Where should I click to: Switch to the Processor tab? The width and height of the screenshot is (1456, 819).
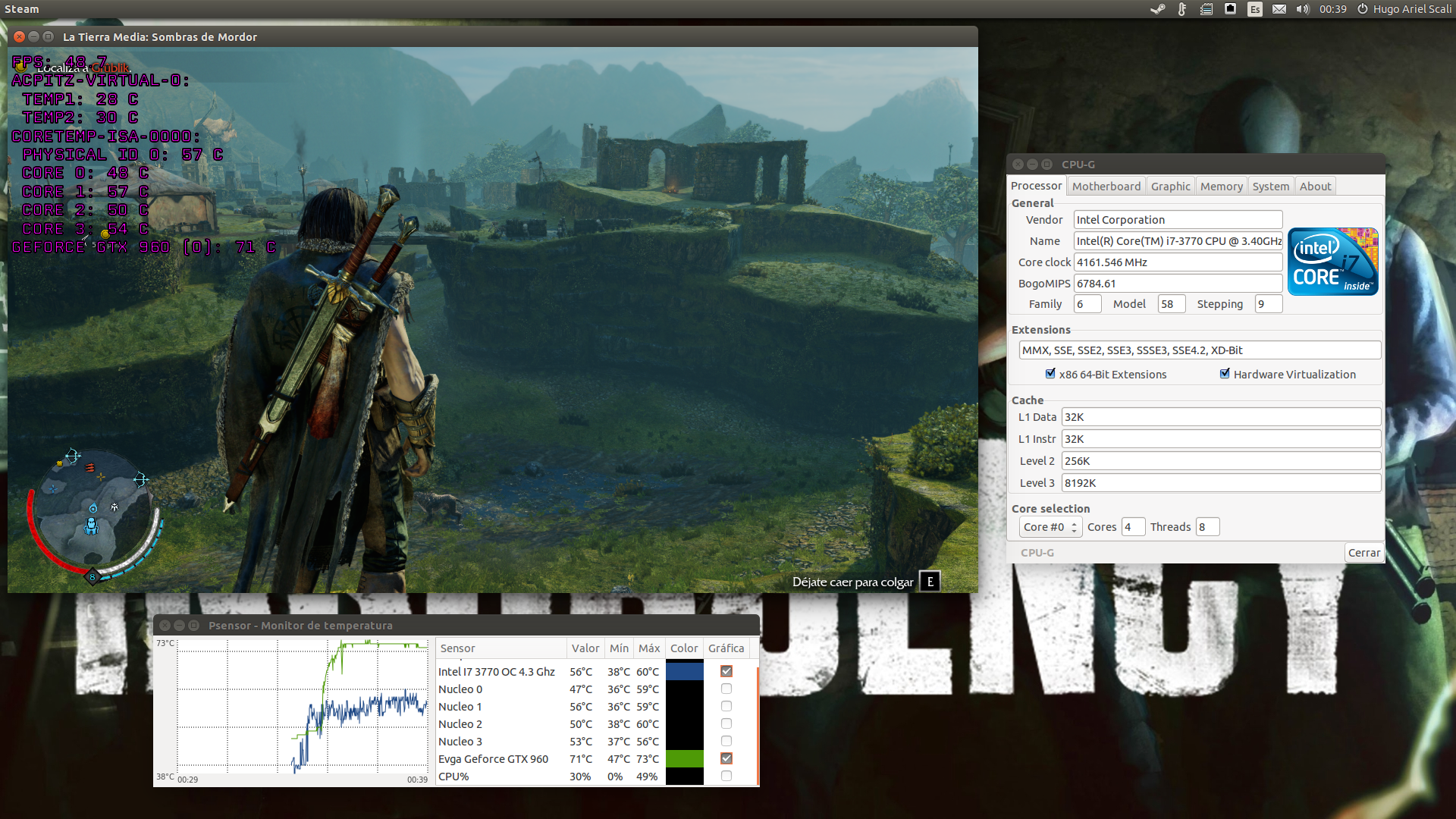[1037, 186]
